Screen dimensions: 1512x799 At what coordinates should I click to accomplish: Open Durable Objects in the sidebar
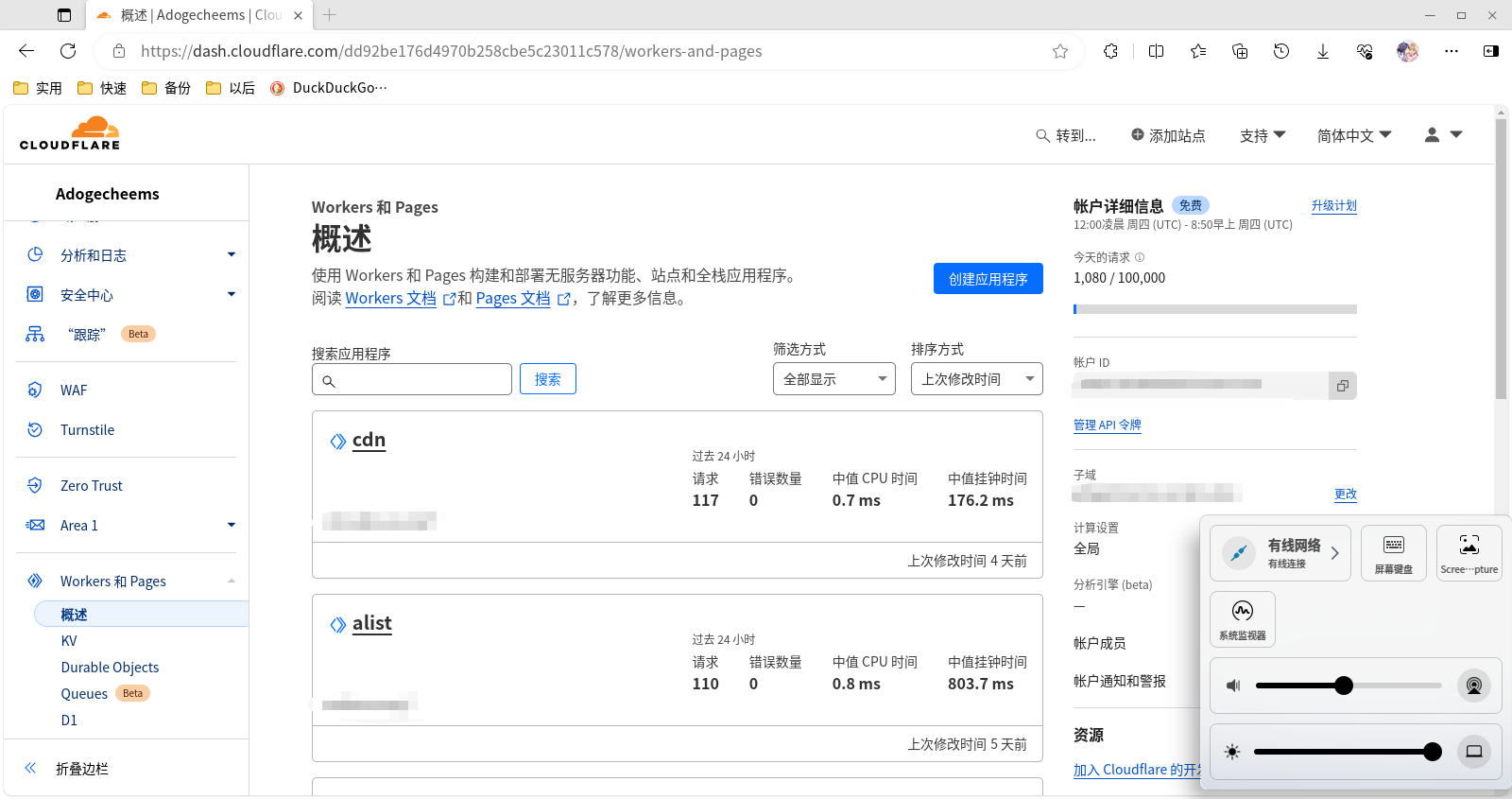110,668
